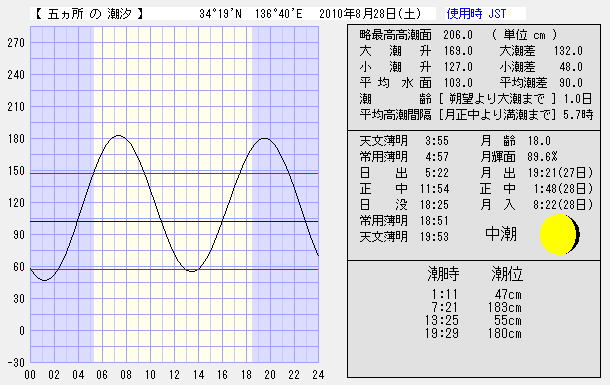Click the 日没 time 18:25

point(435,205)
